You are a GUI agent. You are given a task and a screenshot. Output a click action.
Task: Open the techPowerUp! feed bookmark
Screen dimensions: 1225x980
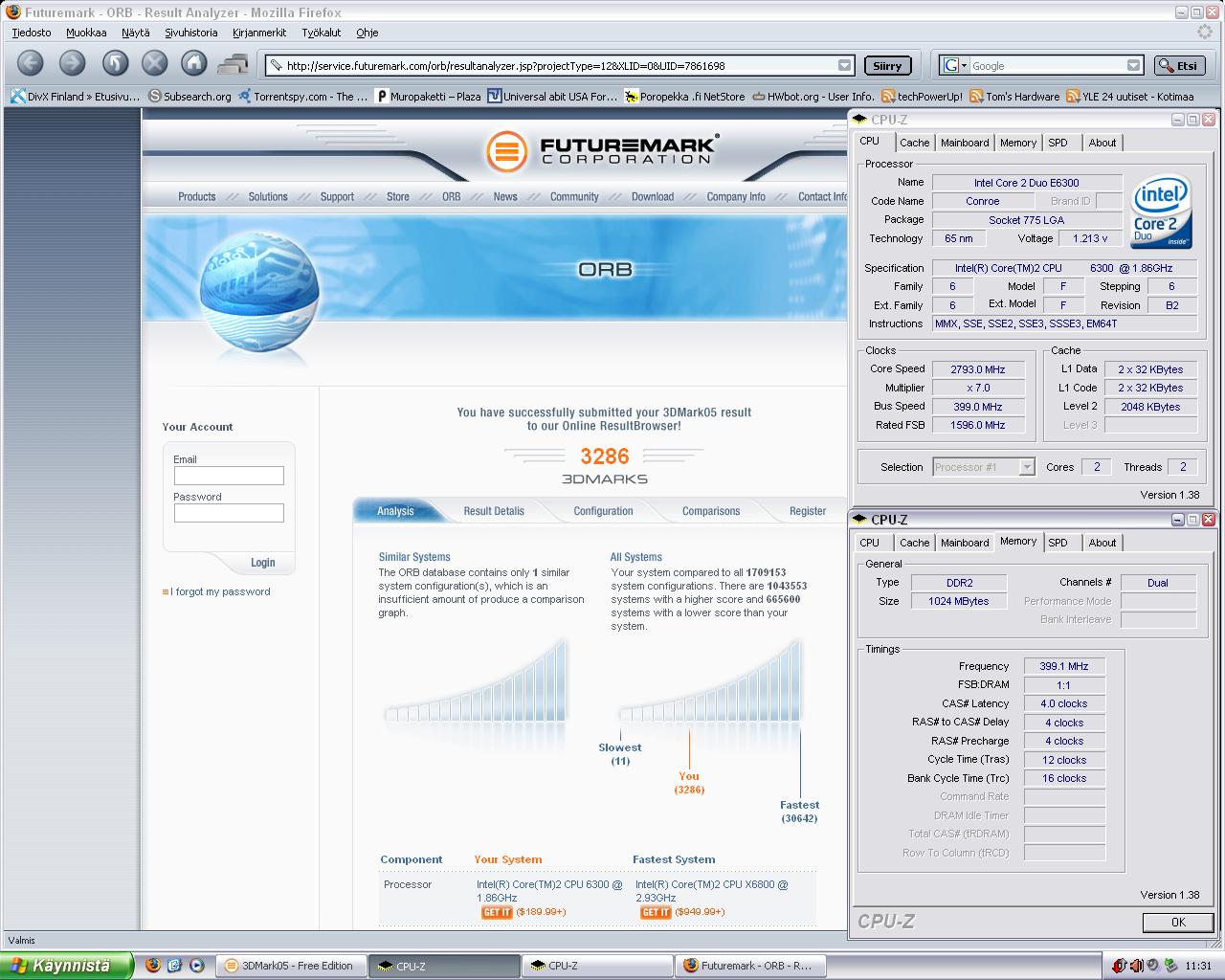[923, 97]
